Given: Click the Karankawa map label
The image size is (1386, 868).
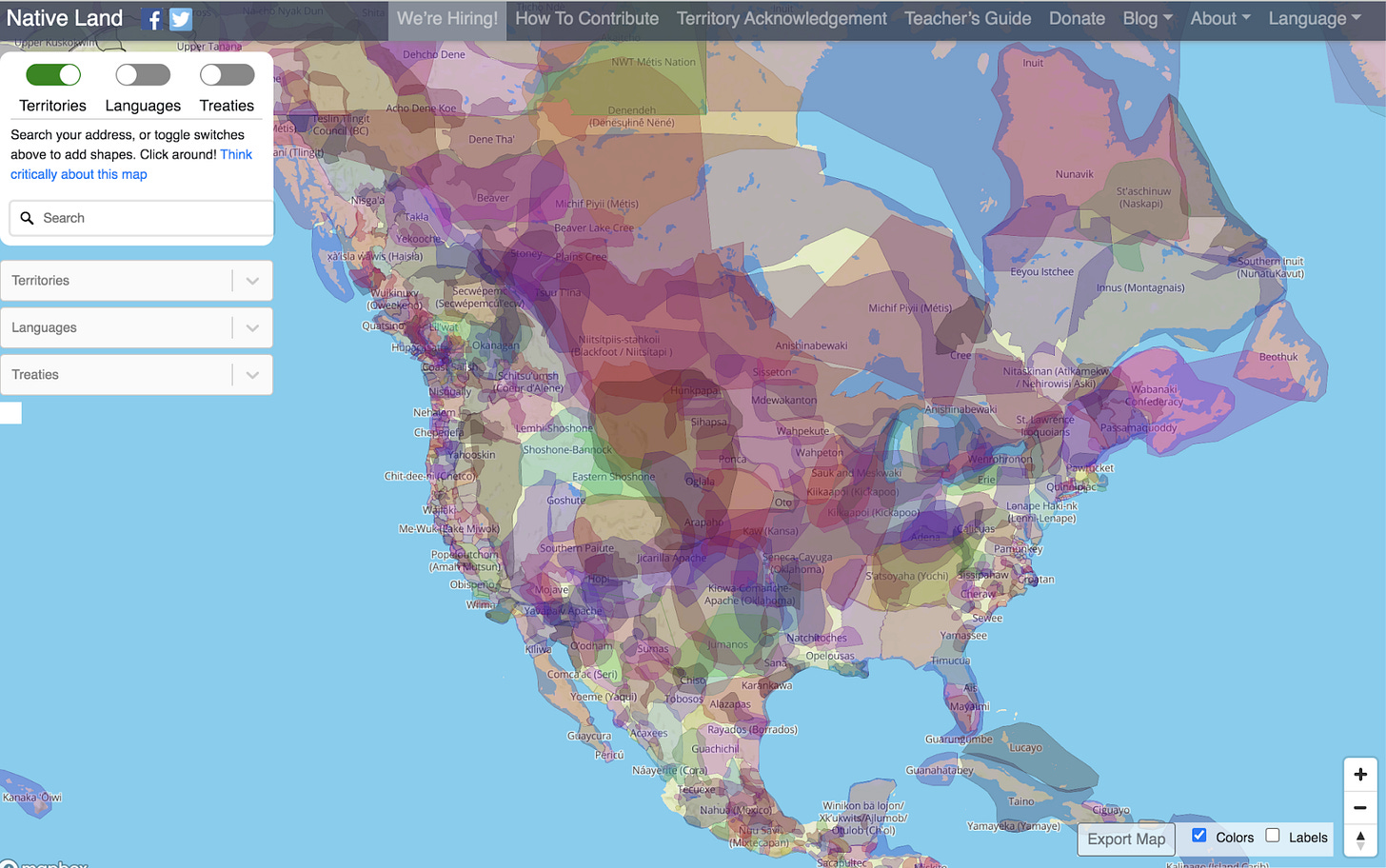Looking at the screenshot, I should click(766, 685).
